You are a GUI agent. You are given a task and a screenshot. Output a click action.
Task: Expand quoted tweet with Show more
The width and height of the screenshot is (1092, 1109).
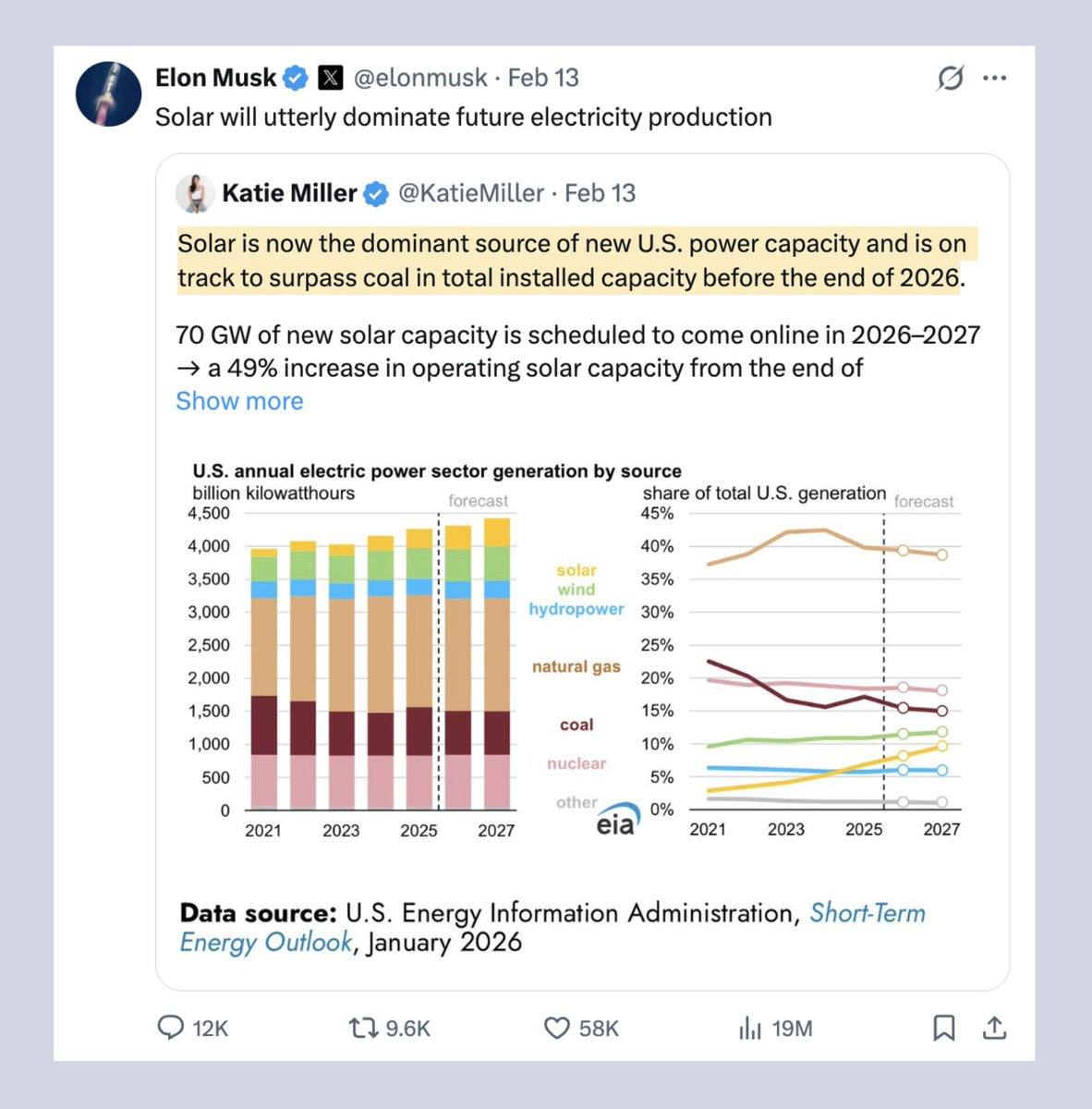pyautogui.click(x=239, y=401)
